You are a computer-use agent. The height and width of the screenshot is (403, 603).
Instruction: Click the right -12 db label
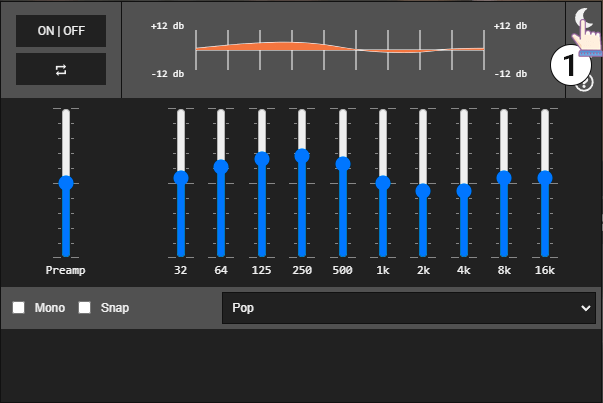(511, 74)
